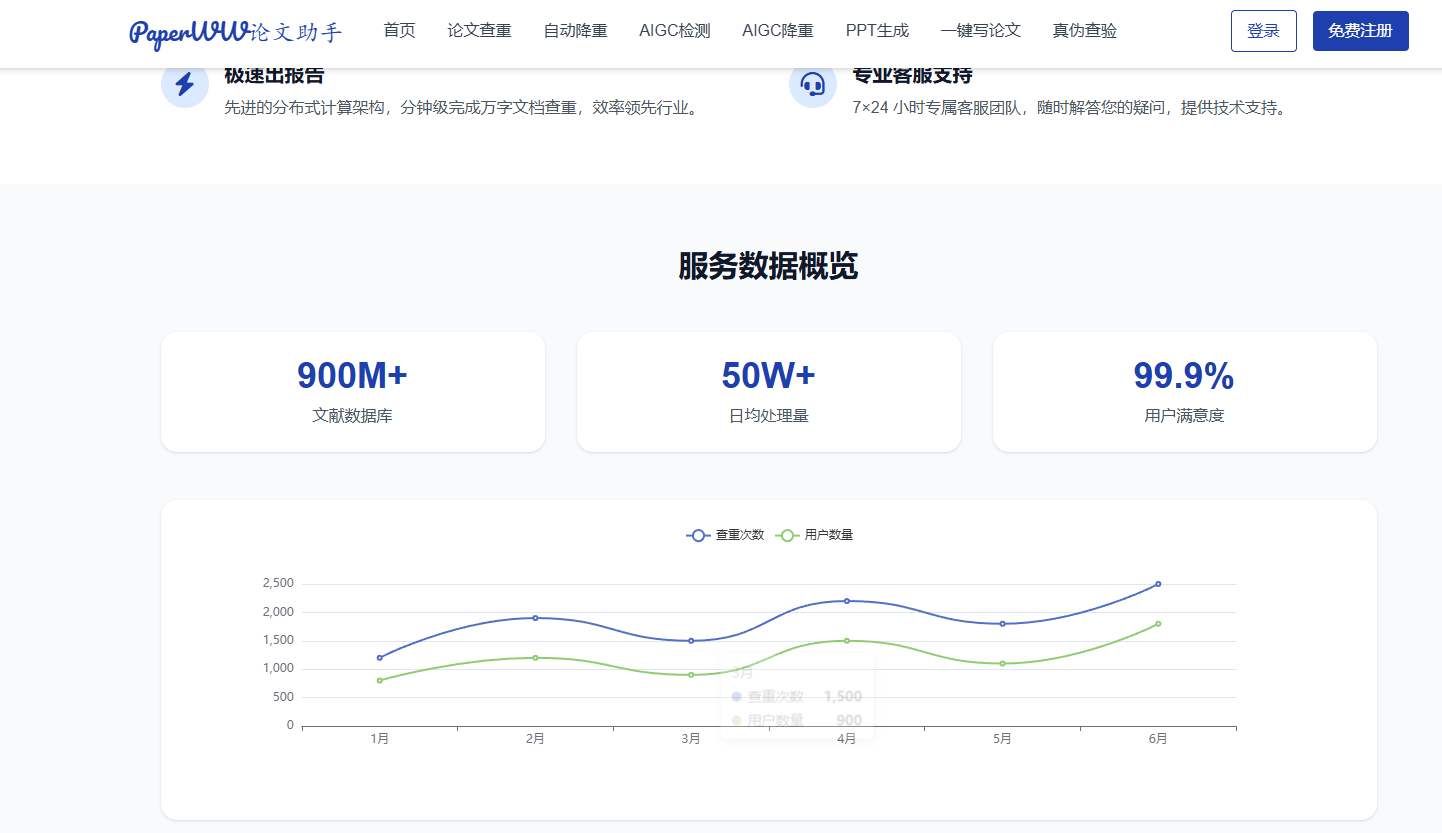The height and width of the screenshot is (833, 1442).
Task: Open the 首页 nav item
Action: tap(399, 31)
